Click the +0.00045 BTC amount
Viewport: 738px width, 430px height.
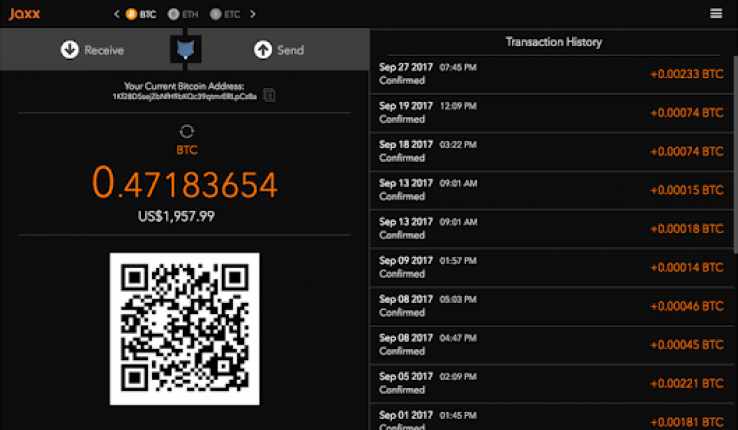tap(687, 344)
